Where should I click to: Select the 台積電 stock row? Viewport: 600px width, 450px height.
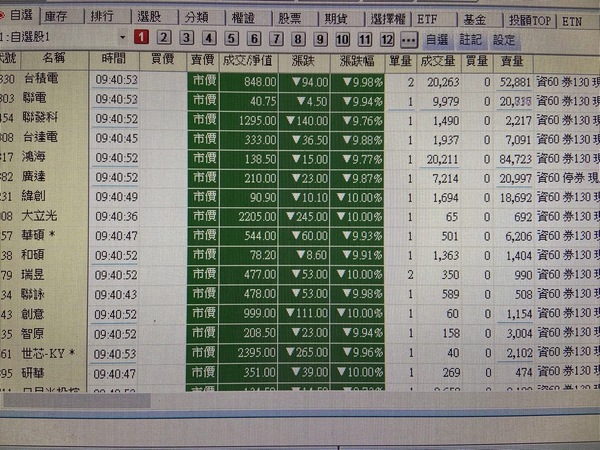pyautogui.click(x=300, y=81)
